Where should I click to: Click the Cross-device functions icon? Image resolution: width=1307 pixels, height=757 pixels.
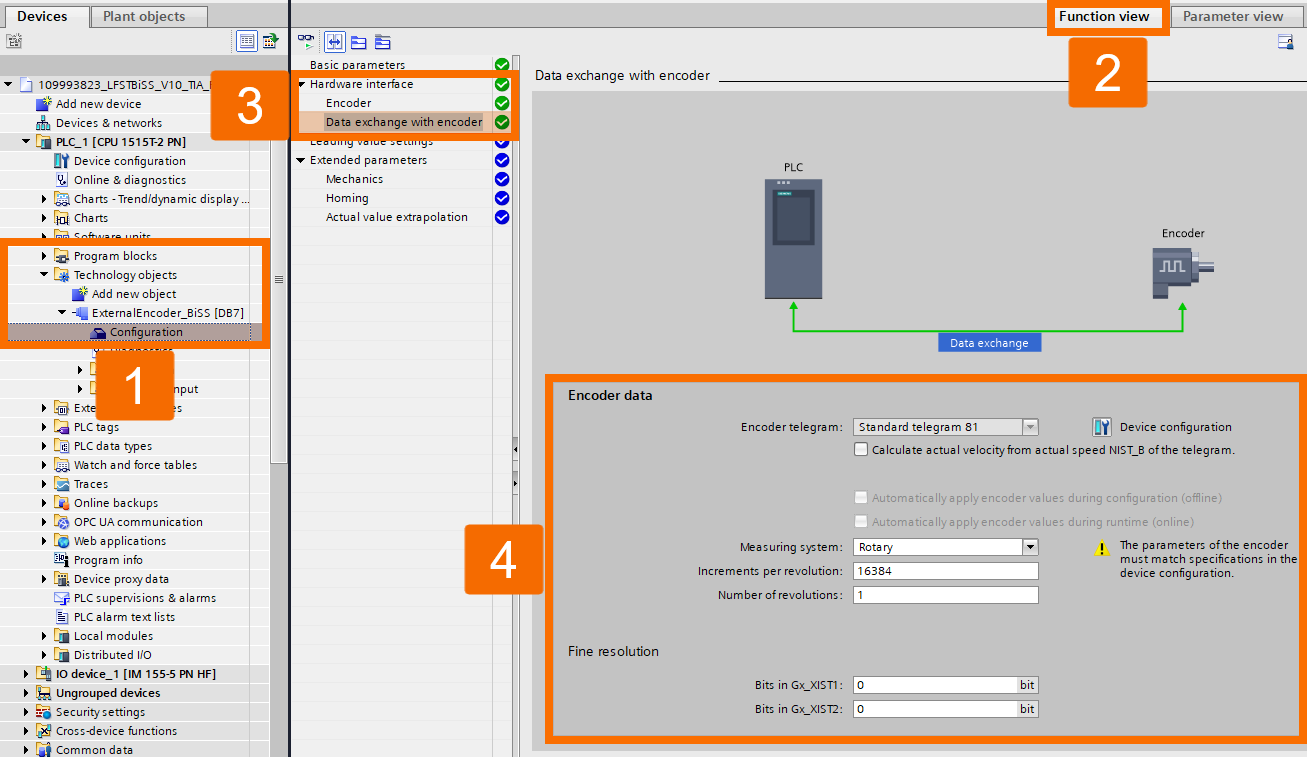pos(44,731)
